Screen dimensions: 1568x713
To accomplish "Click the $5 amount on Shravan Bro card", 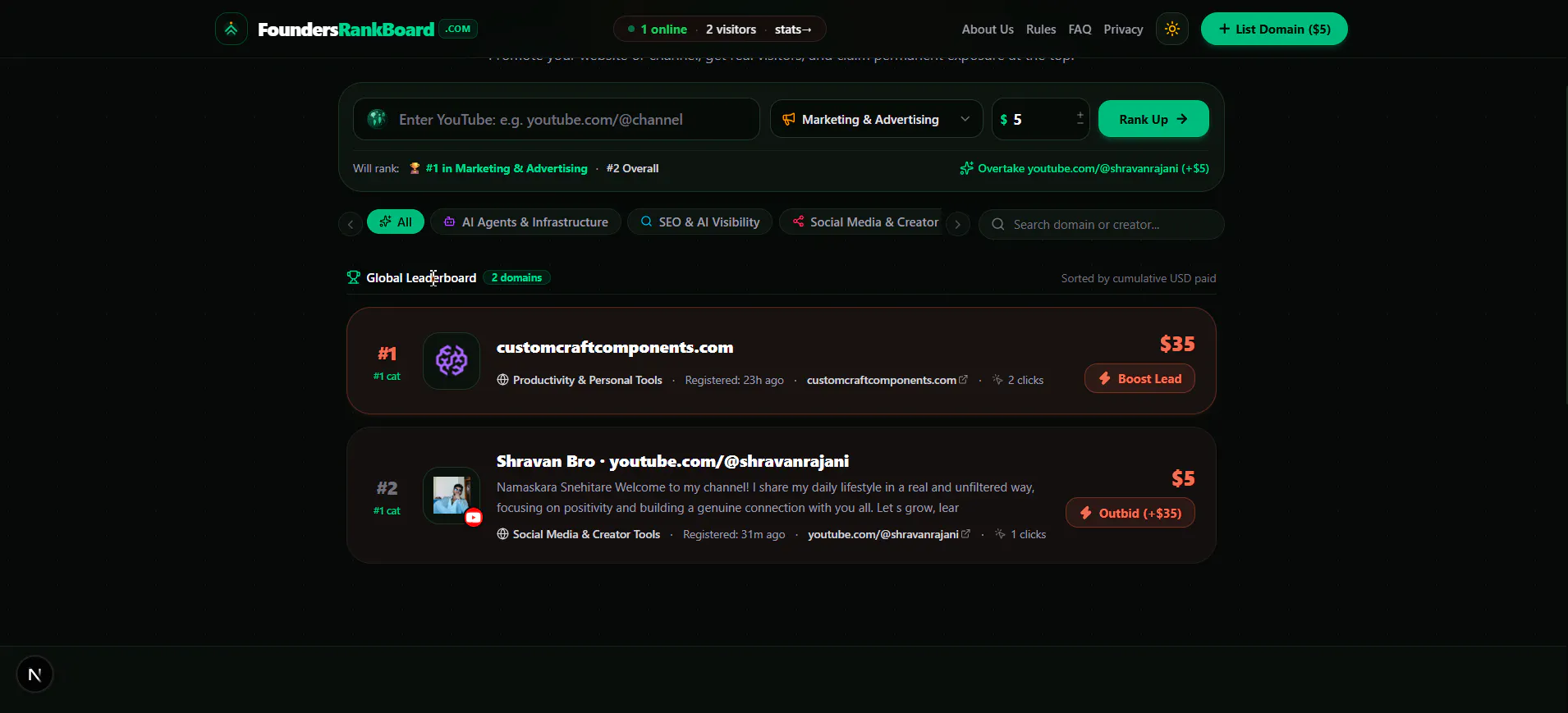I will (x=1183, y=478).
